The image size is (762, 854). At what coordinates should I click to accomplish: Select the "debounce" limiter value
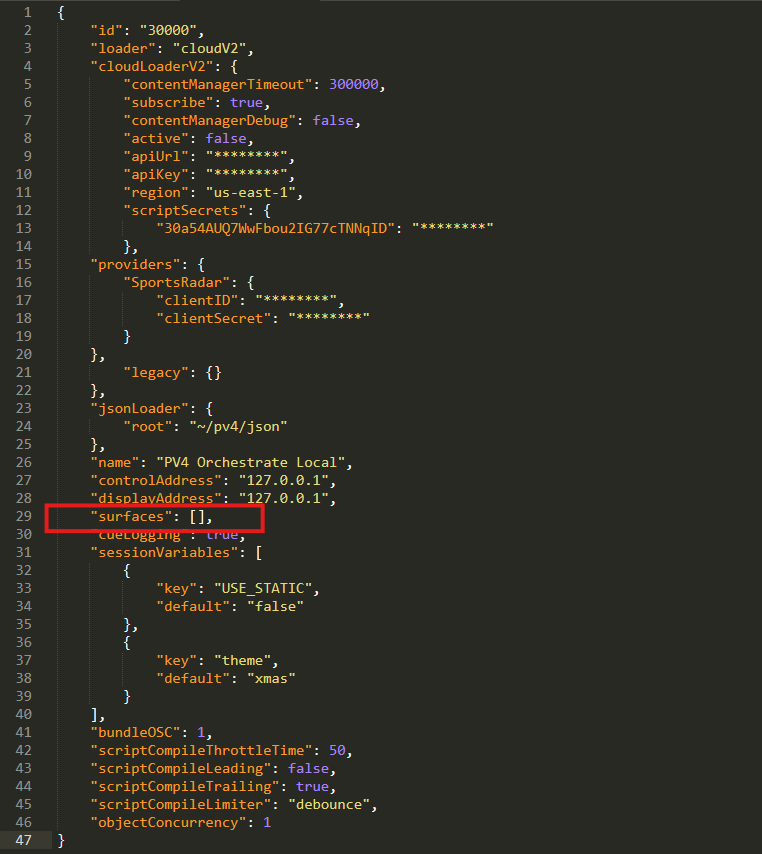[x=328, y=804]
